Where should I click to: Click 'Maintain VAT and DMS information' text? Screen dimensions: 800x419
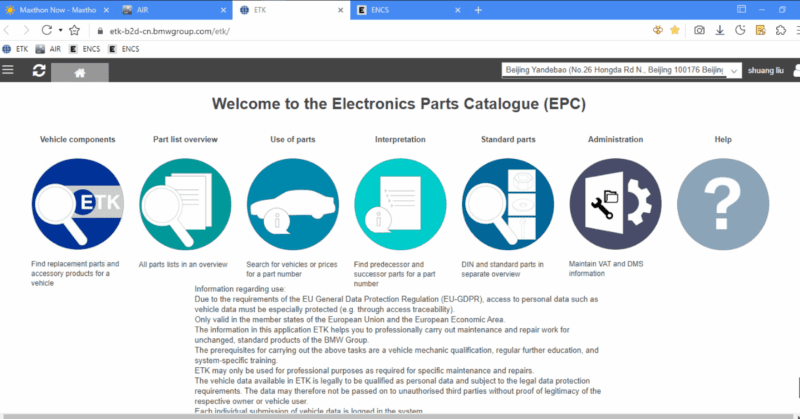click(606, 268)
